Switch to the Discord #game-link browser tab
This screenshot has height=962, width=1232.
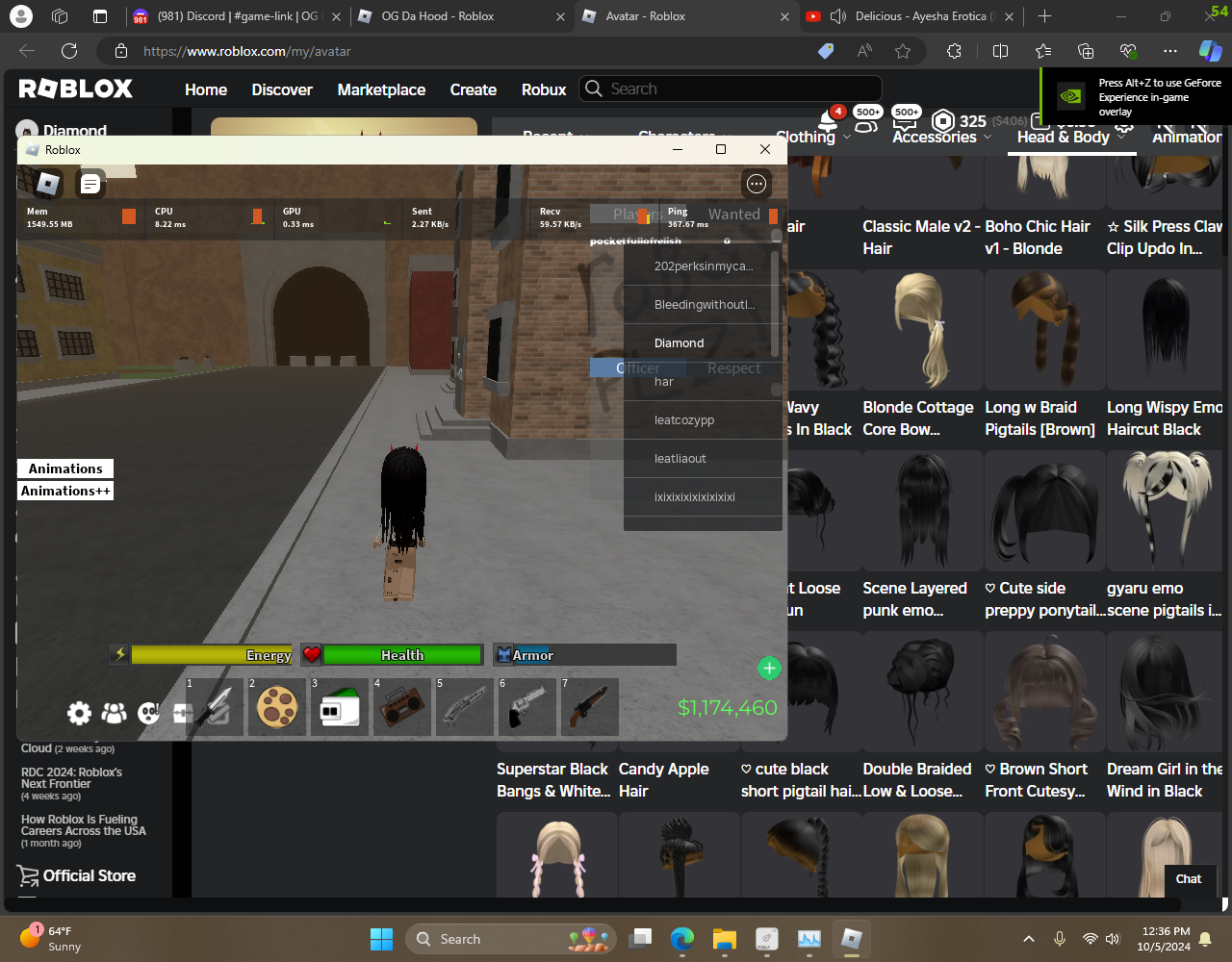point(236,16)
